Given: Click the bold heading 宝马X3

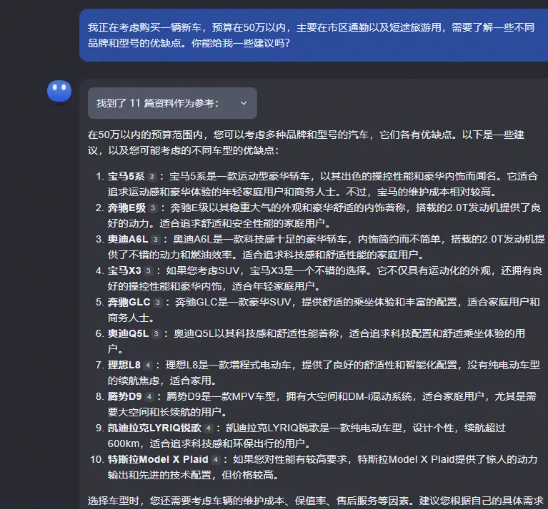Looking at the screenshot, I should (x=124, y=271).
